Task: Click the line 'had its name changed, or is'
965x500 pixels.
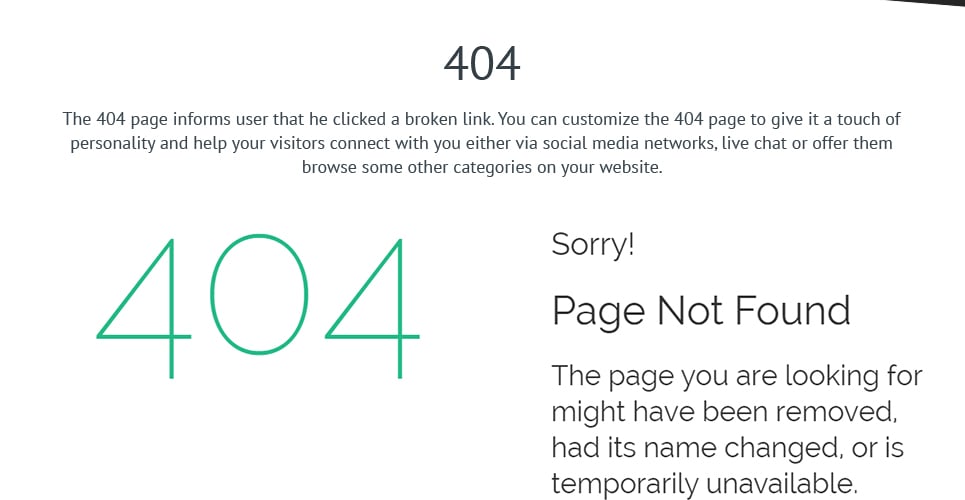Action: click(x=727, y=448)
